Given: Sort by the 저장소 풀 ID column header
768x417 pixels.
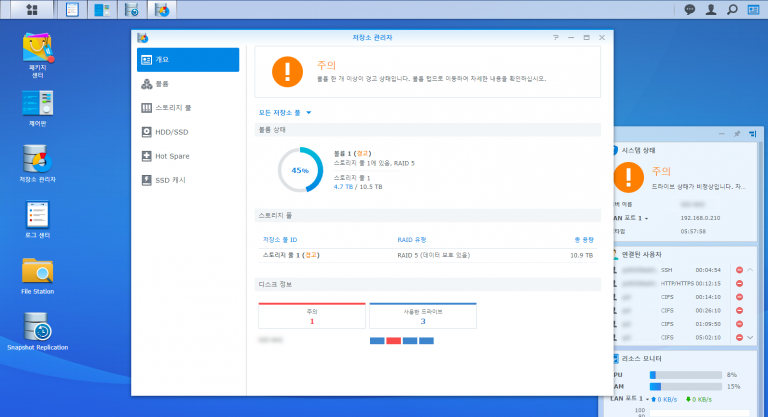Looking at the screenshot, I should [x=280, y=240].
